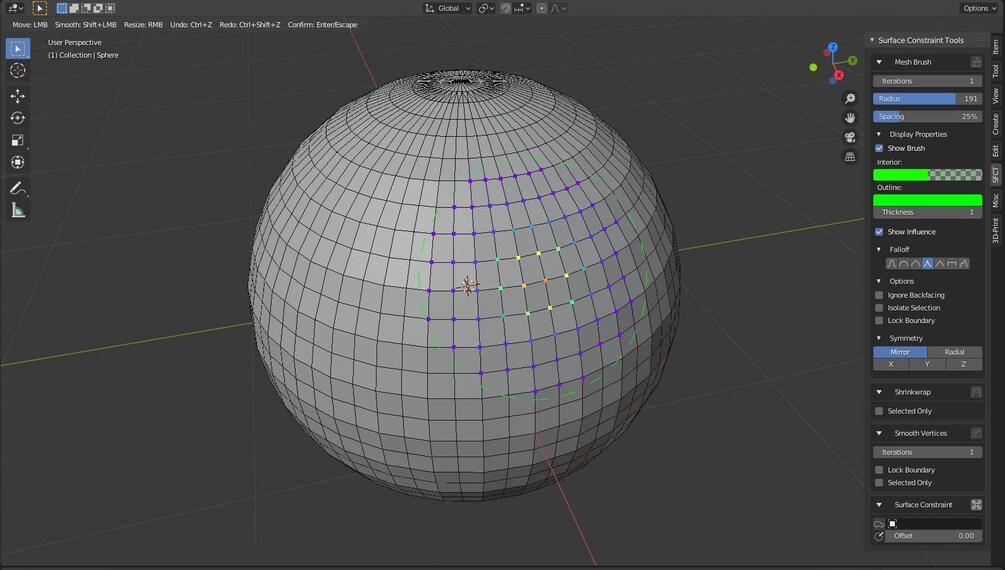Select Radial symmetry button
The height and width of the screenshot is (570, 1005).
pyautogui.click(x=954, y=352)
